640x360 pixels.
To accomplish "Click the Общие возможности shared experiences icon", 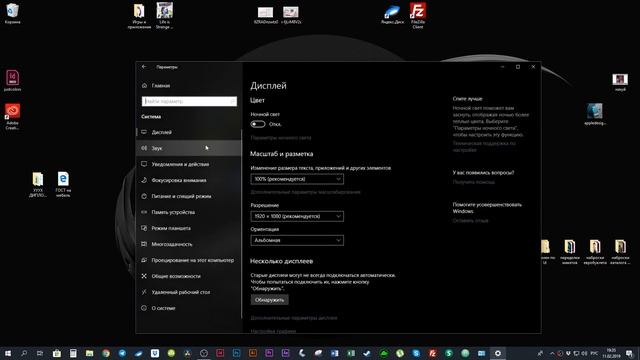I will tap(144, 276).
